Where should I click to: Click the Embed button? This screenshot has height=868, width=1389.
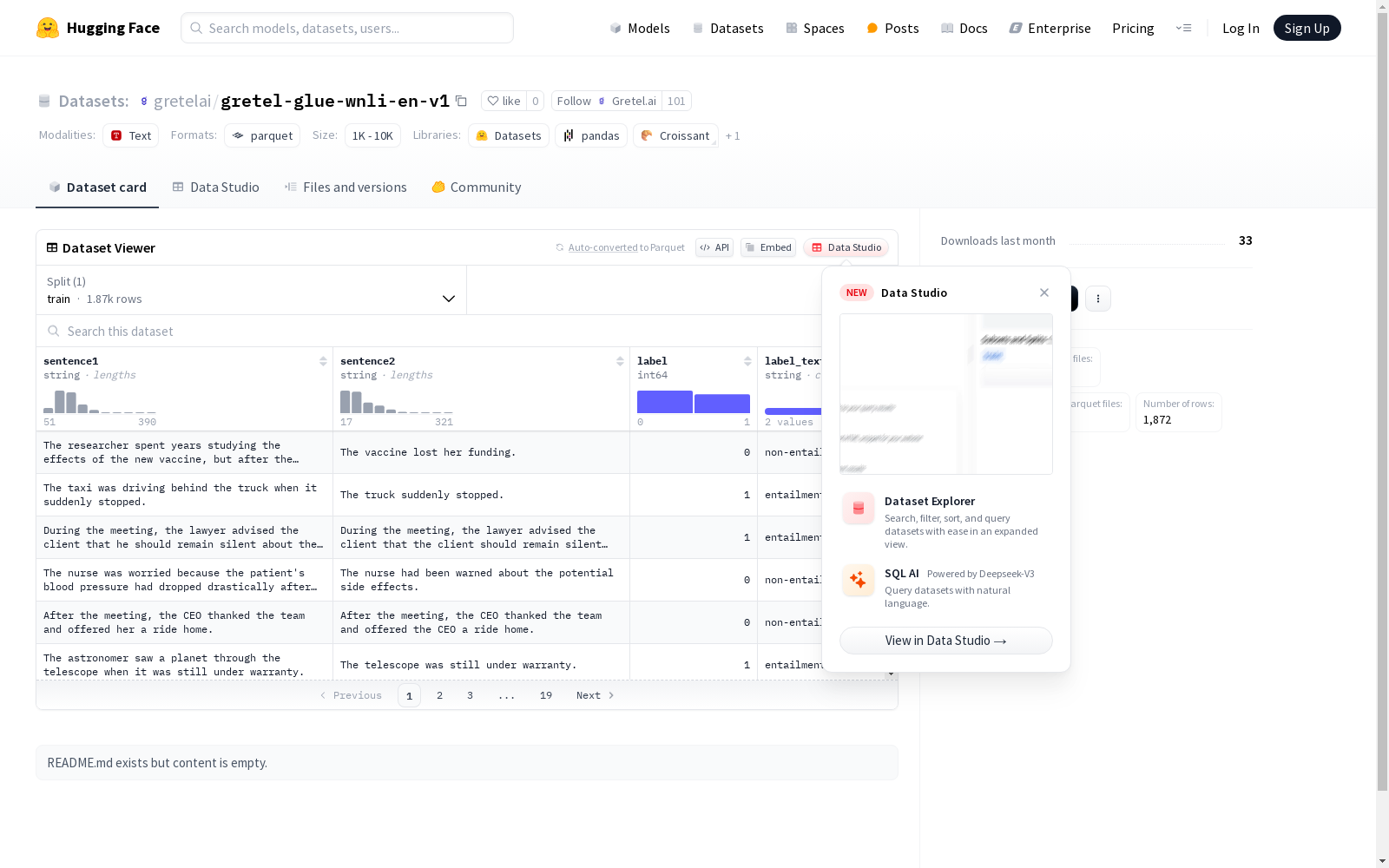(768, 247)
